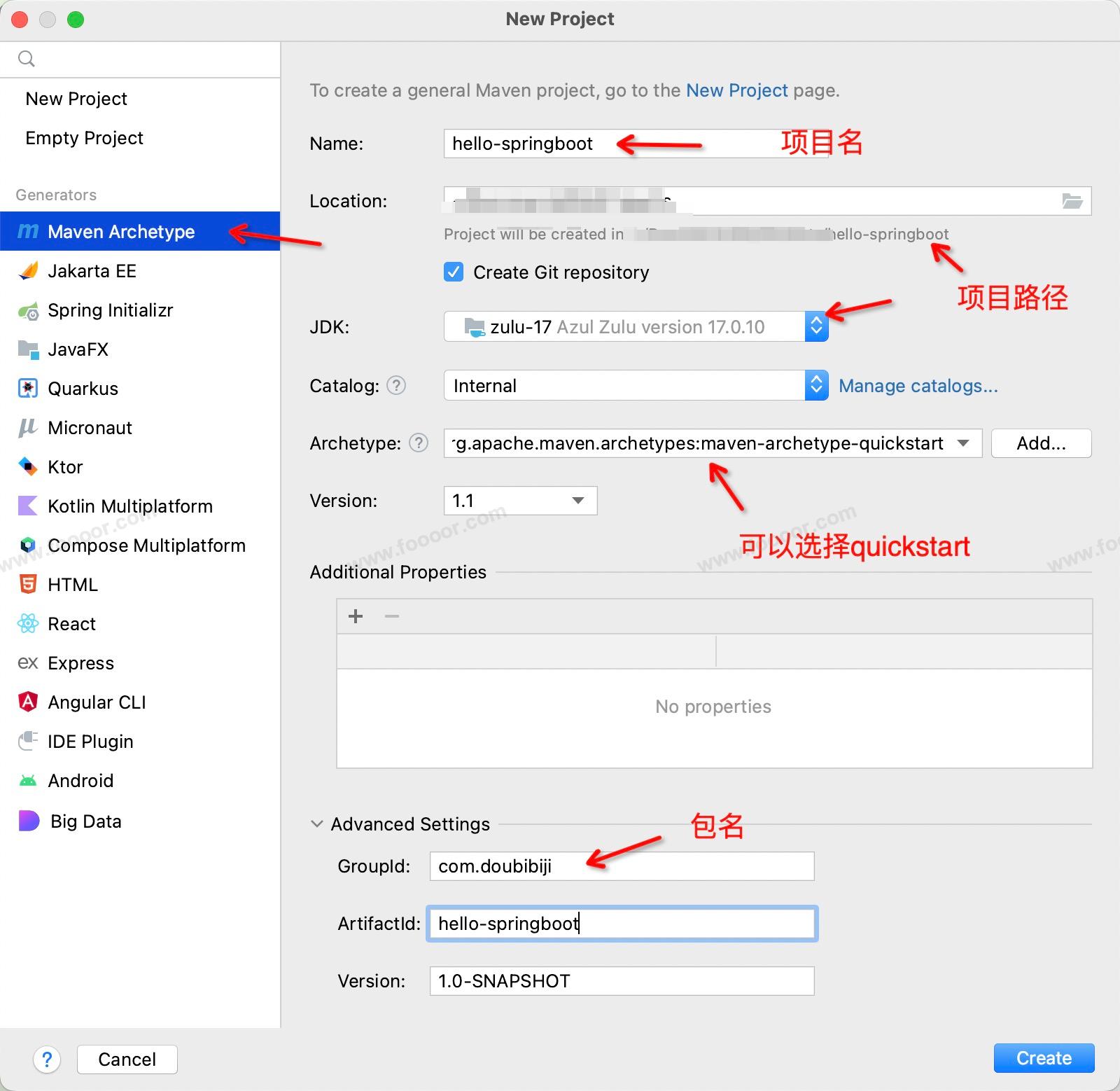The image size is (1120, 1091).
Task: Open the Manage catalogs link
Action: 918,386
